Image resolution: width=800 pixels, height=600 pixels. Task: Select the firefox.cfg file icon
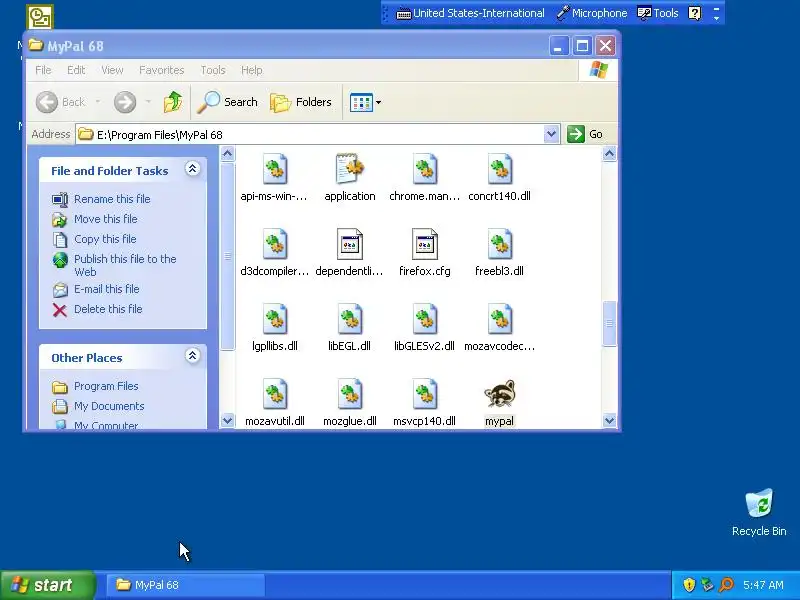[x=424, y=244]
